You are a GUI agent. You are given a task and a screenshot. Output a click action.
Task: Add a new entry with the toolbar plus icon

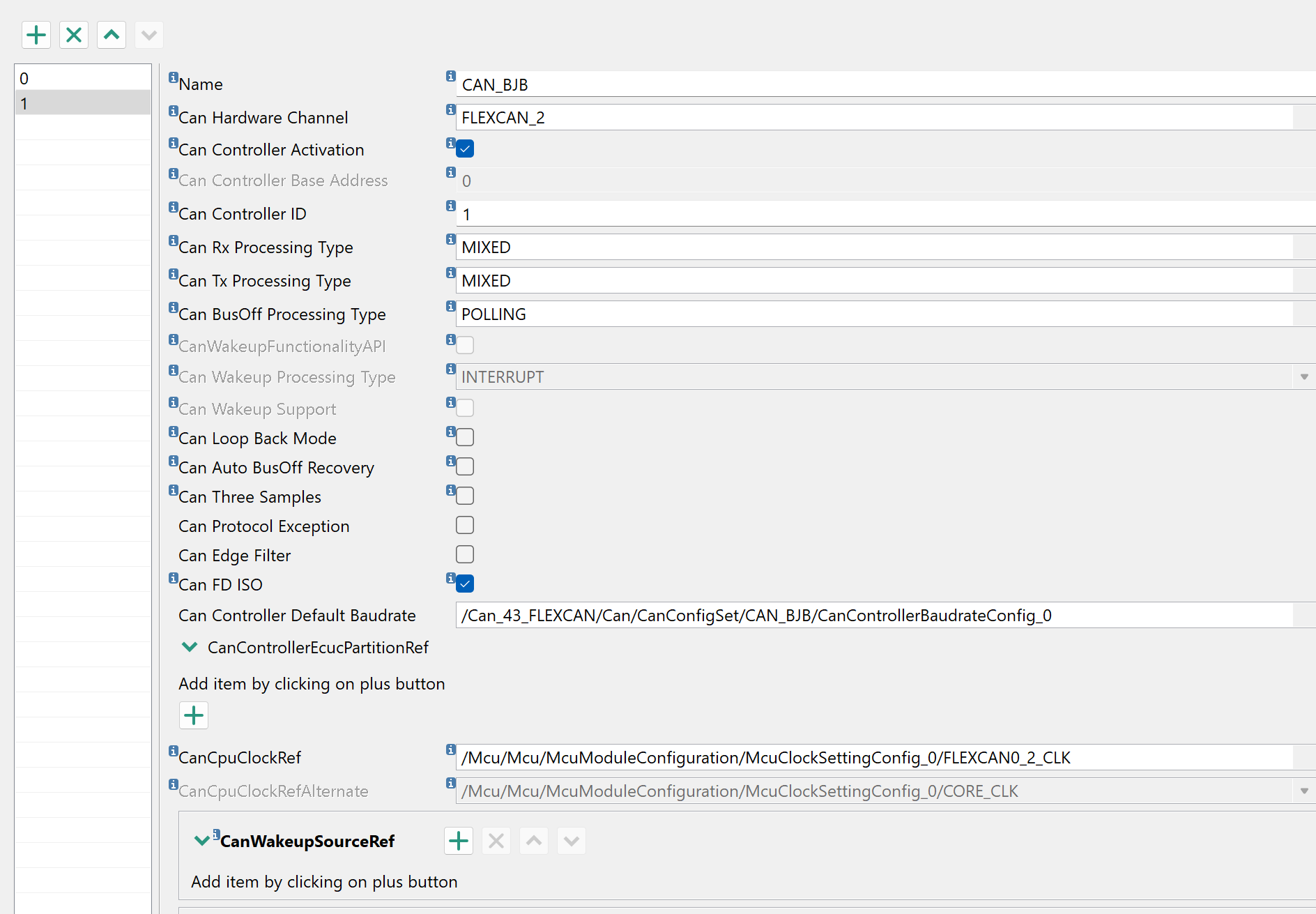[x=36, y=34]
